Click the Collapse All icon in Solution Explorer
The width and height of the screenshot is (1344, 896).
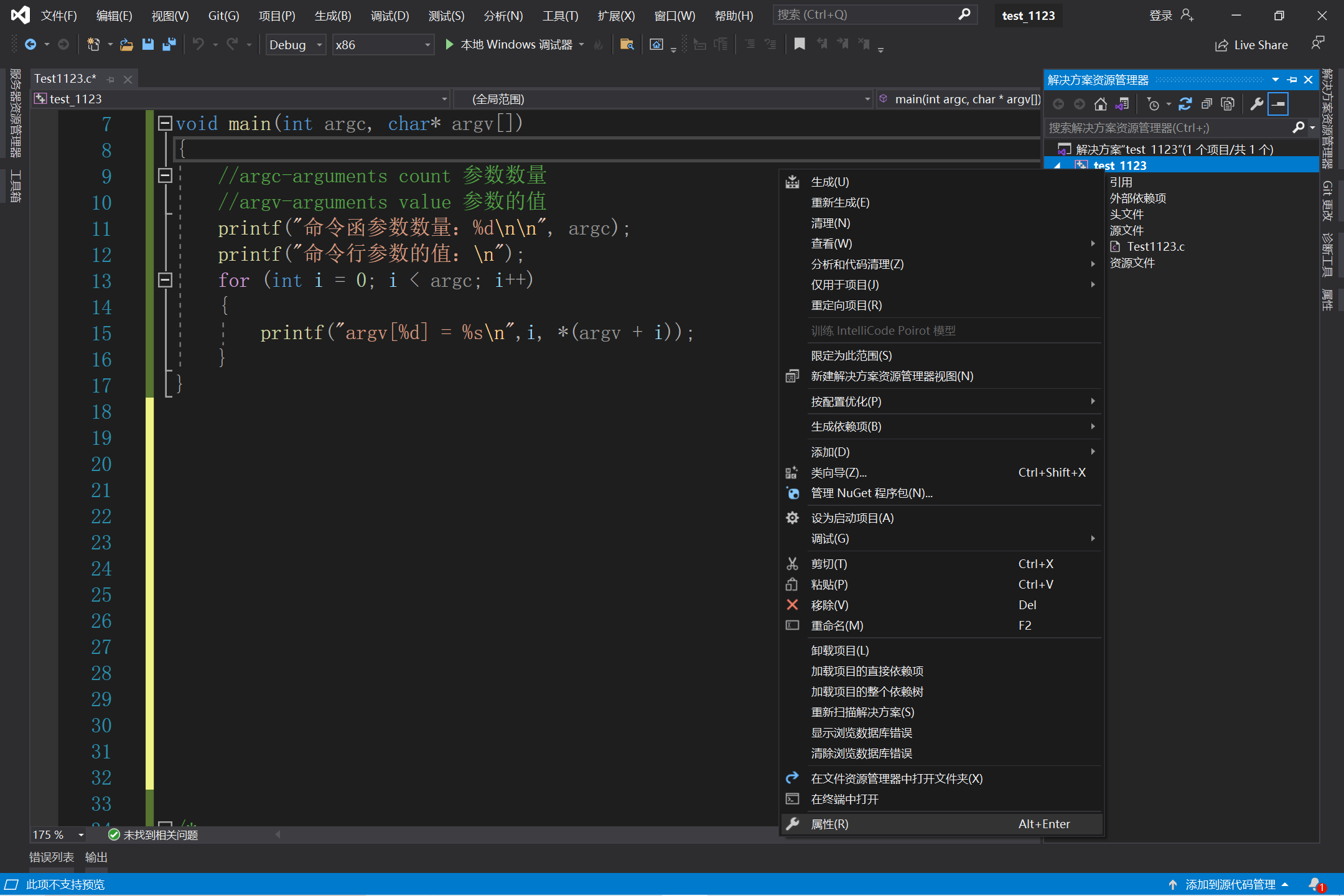pos(1206,104)
